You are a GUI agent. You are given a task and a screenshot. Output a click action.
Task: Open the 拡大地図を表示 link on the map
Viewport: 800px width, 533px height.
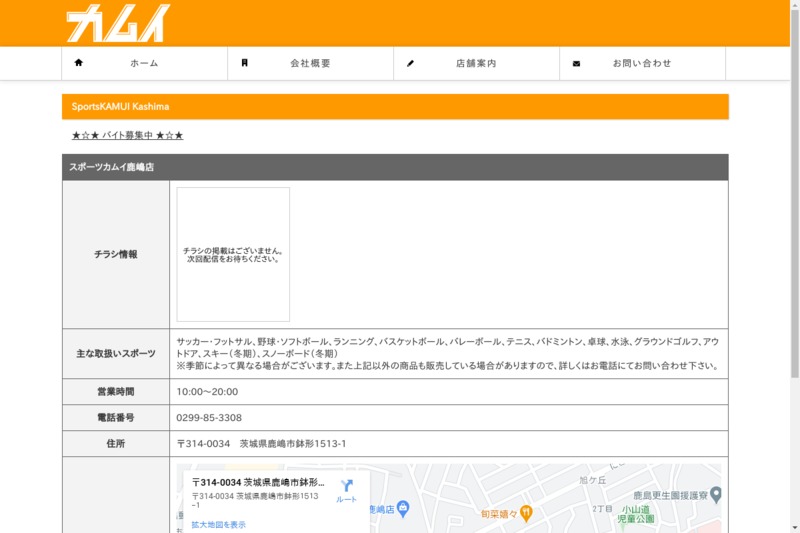(218, 524)
